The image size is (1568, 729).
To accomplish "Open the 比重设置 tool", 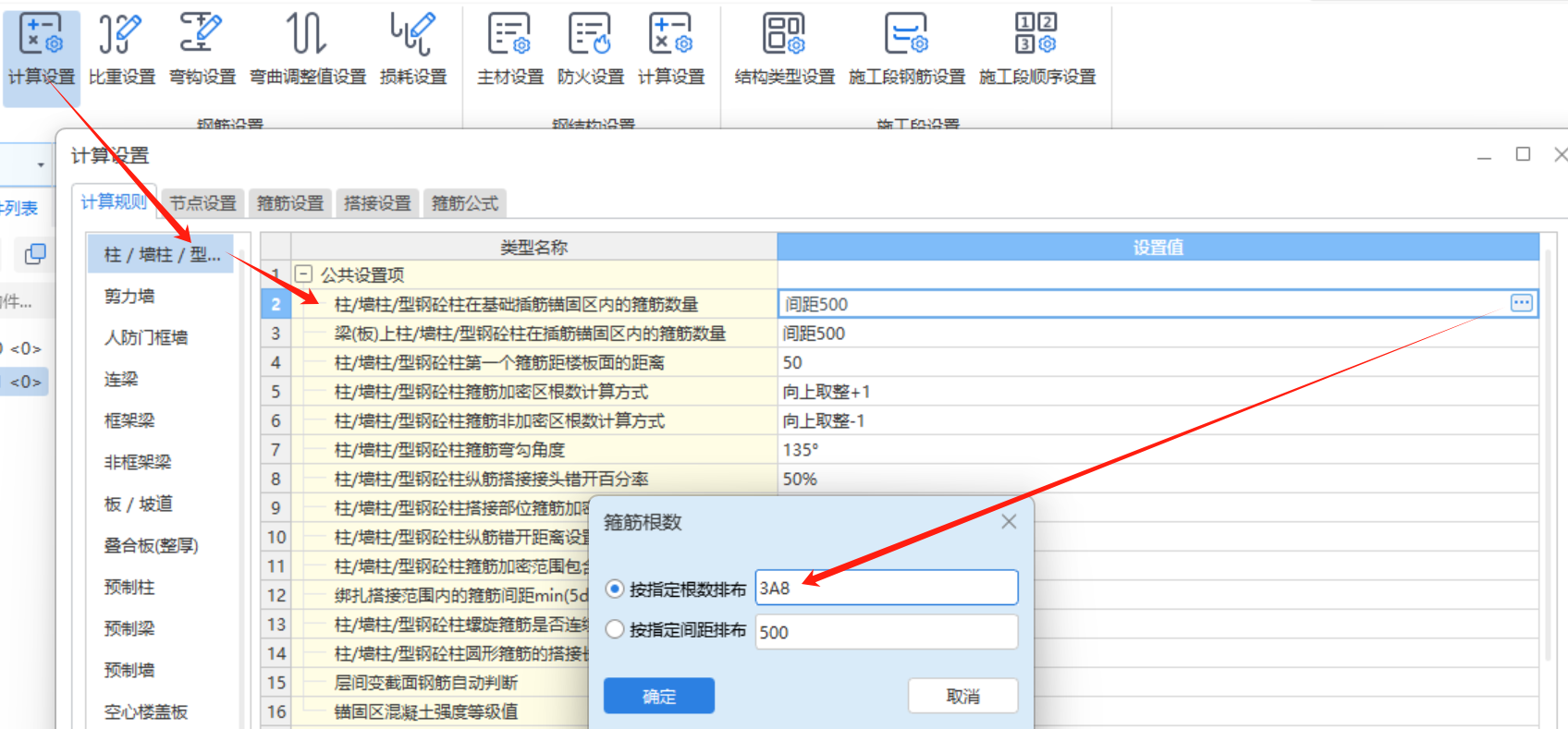I will 121,51.
